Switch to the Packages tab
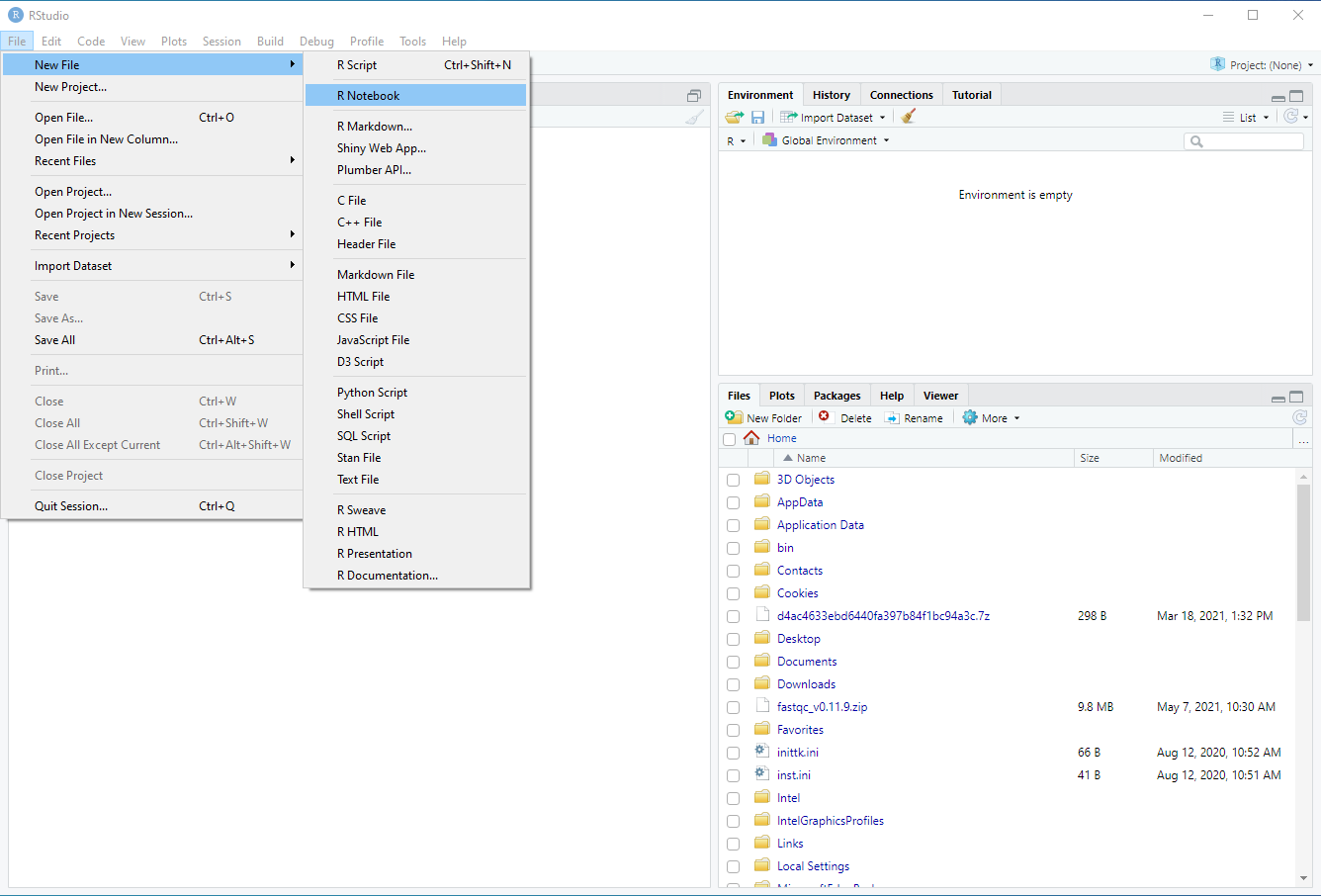Viewport: 1321px width, 896px height. 837,396
